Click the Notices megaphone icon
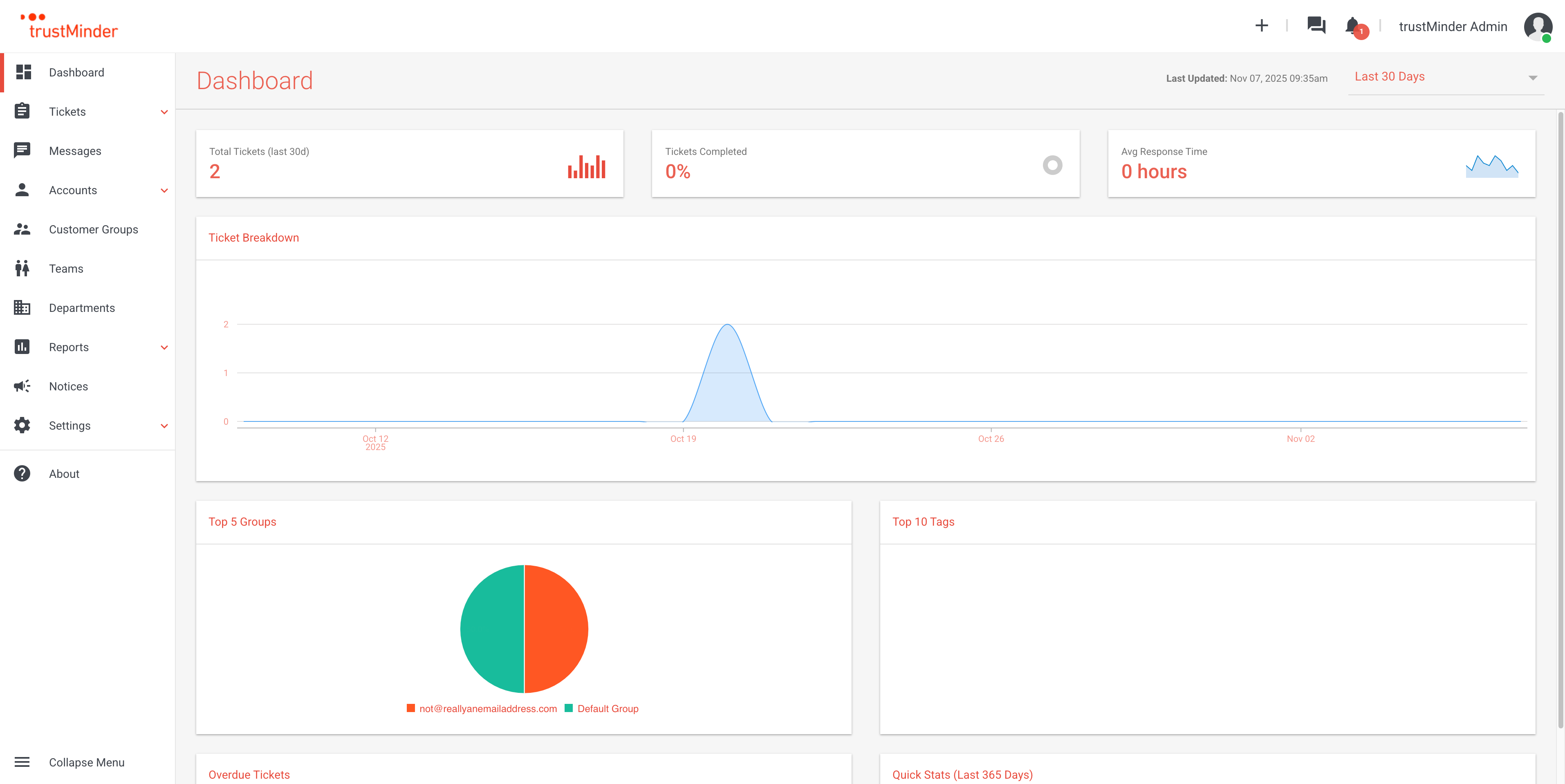Screen dimensions: 1565x784 (22, 386)
